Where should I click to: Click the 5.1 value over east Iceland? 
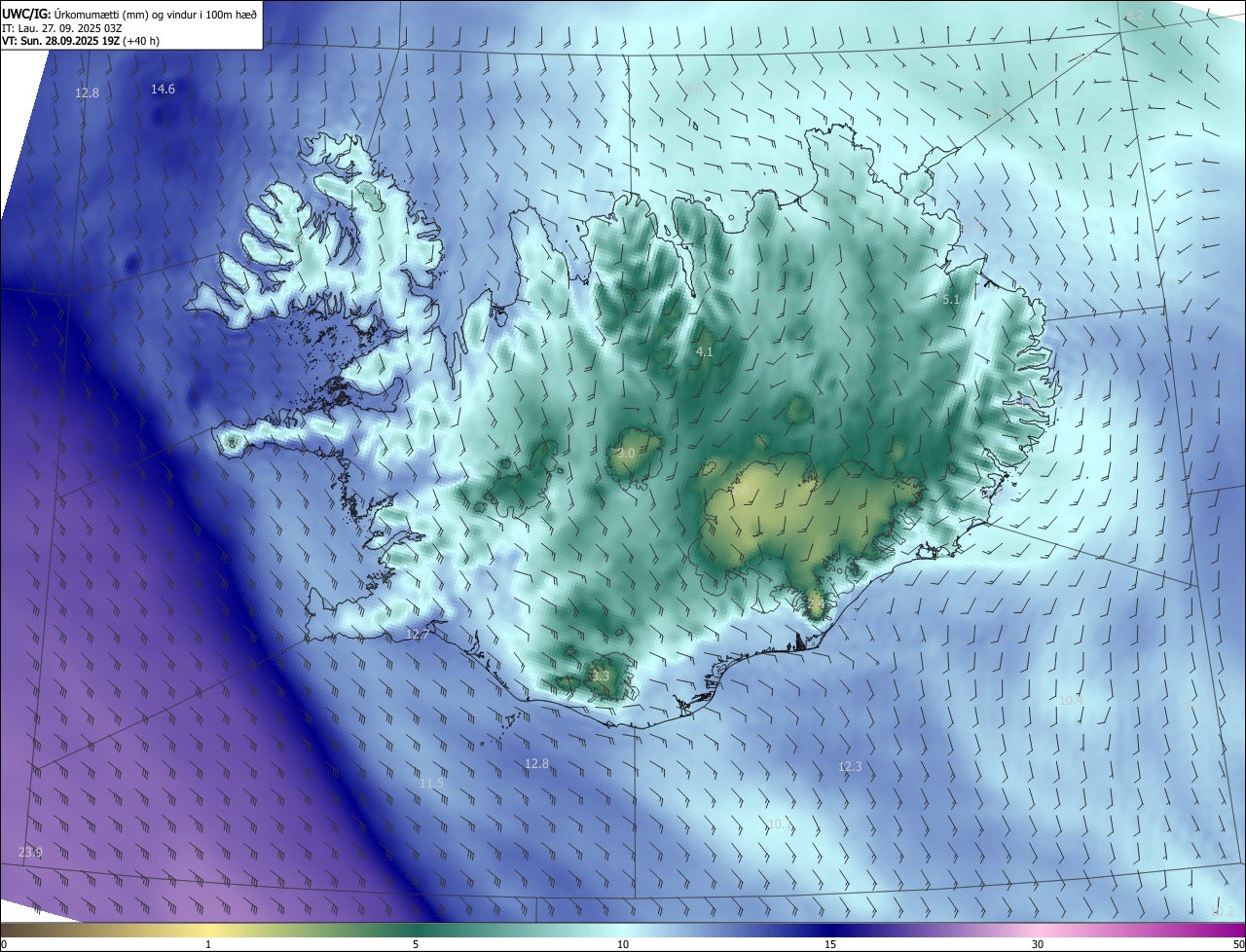coord(951,300)
